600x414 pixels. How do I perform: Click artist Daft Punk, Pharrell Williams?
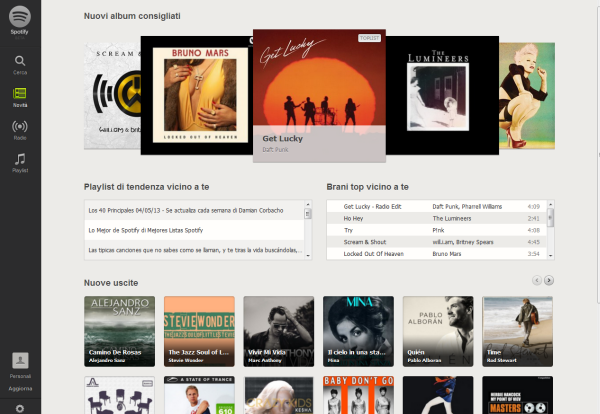tap(467, 207)
